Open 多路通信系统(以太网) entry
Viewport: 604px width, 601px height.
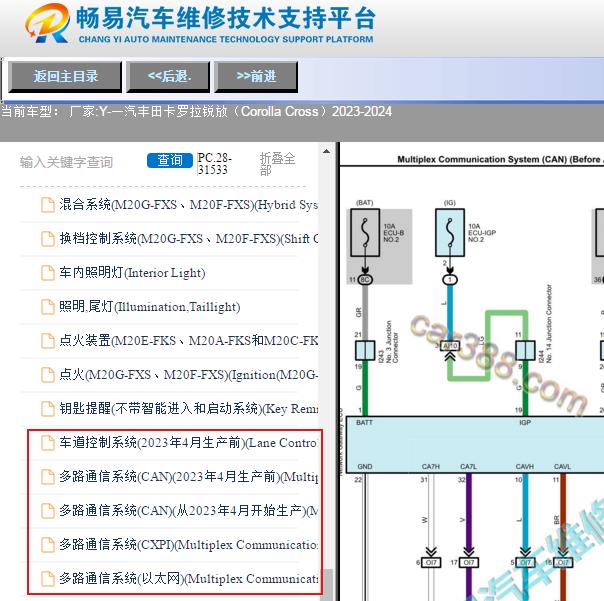(188, 578)
